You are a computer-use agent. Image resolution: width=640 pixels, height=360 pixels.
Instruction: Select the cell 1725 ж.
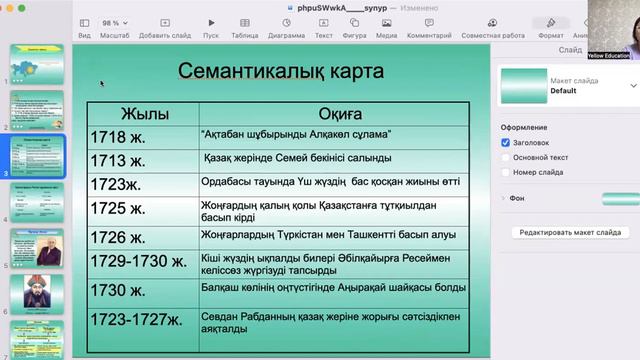(143, 211)
